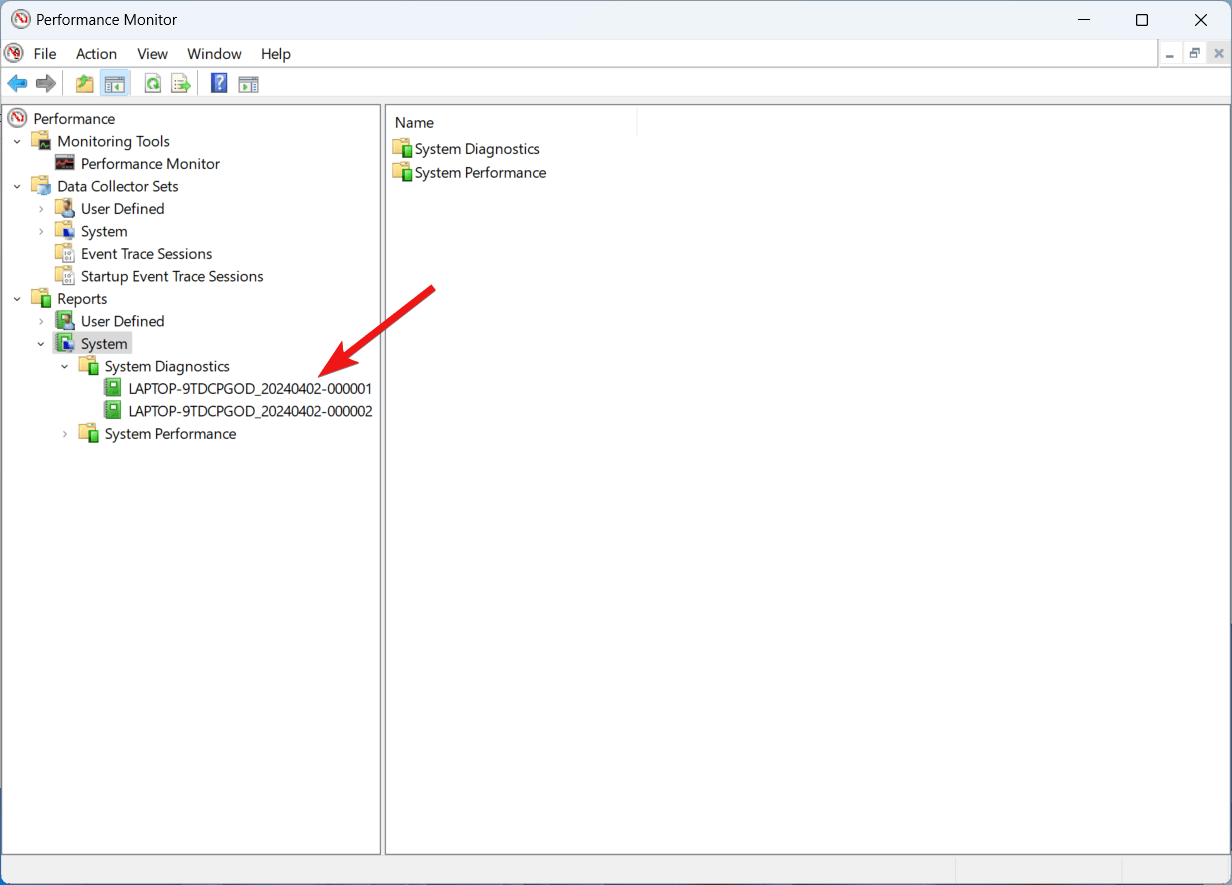Toggle Show/Hide Console Tree toolbar button

coord(115,84)
